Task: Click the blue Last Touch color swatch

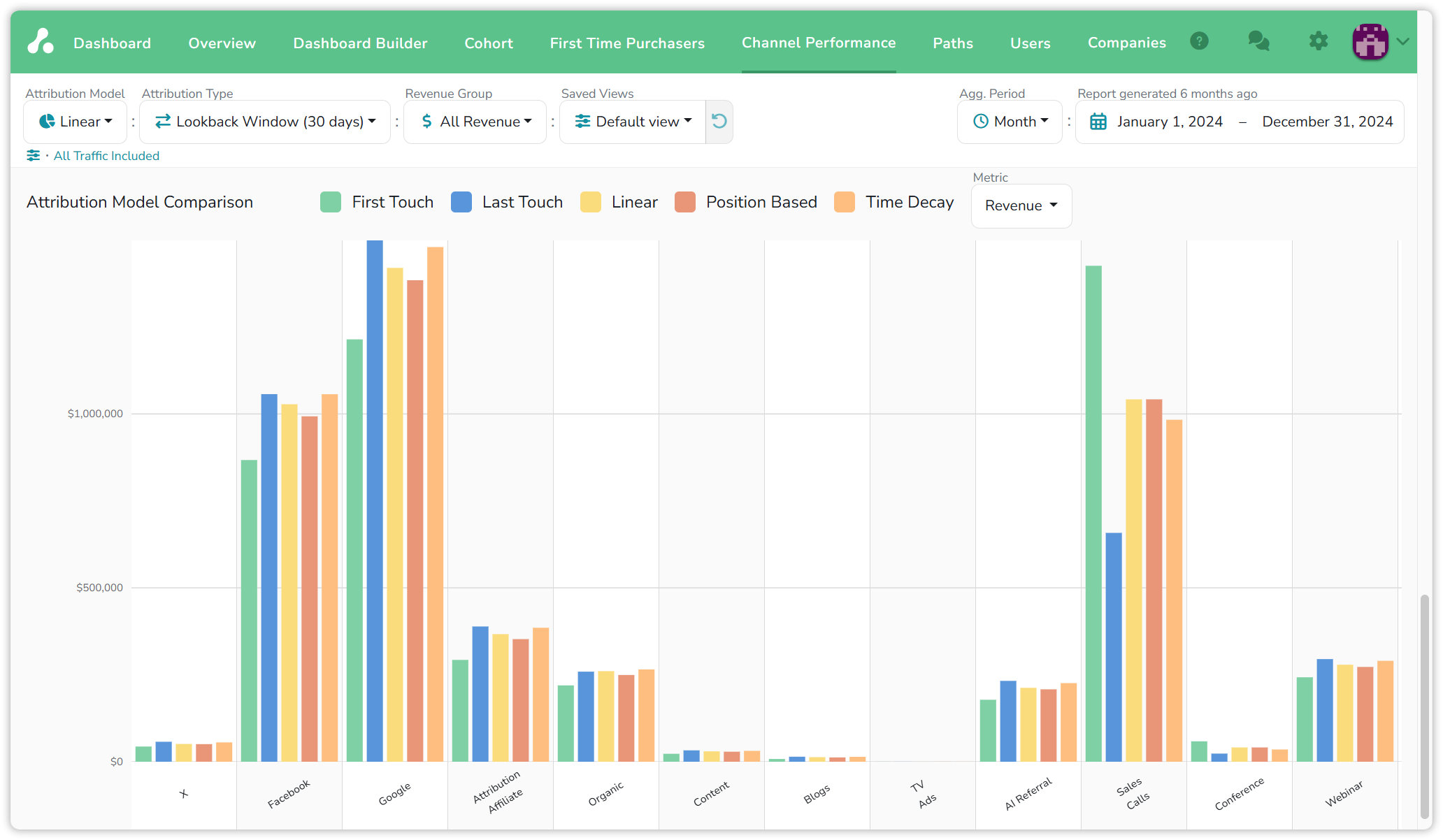Action: [461, 202]
